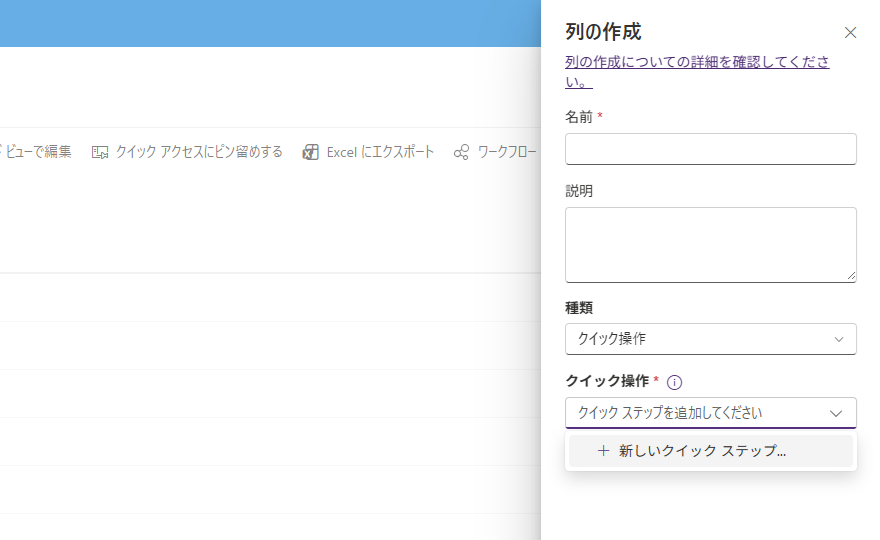880x540 pixels.
Task: Open the 種類 combo box showing クイック操作
Action: point(700,339)
